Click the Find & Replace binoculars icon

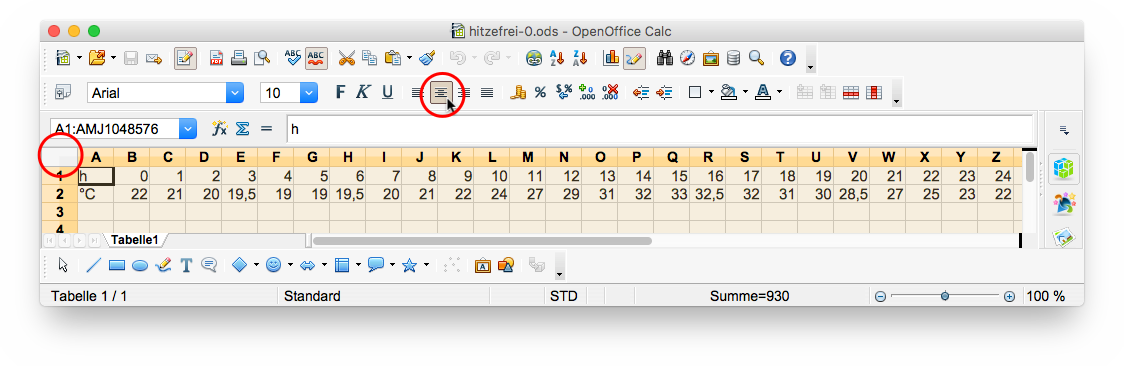coord(665,58)
